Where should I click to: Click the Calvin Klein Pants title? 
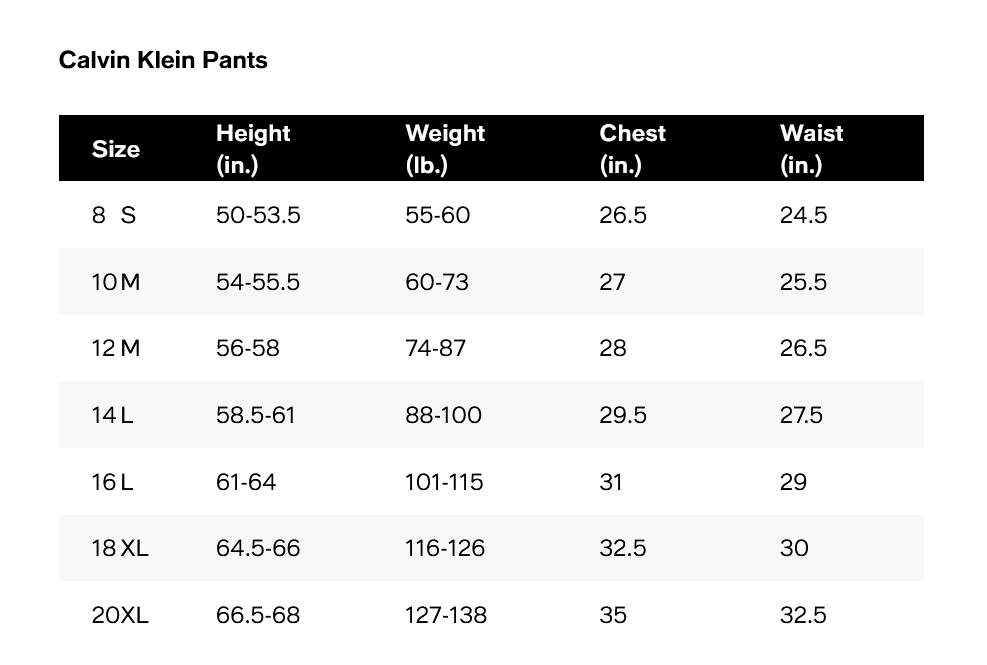click(163, 60)
